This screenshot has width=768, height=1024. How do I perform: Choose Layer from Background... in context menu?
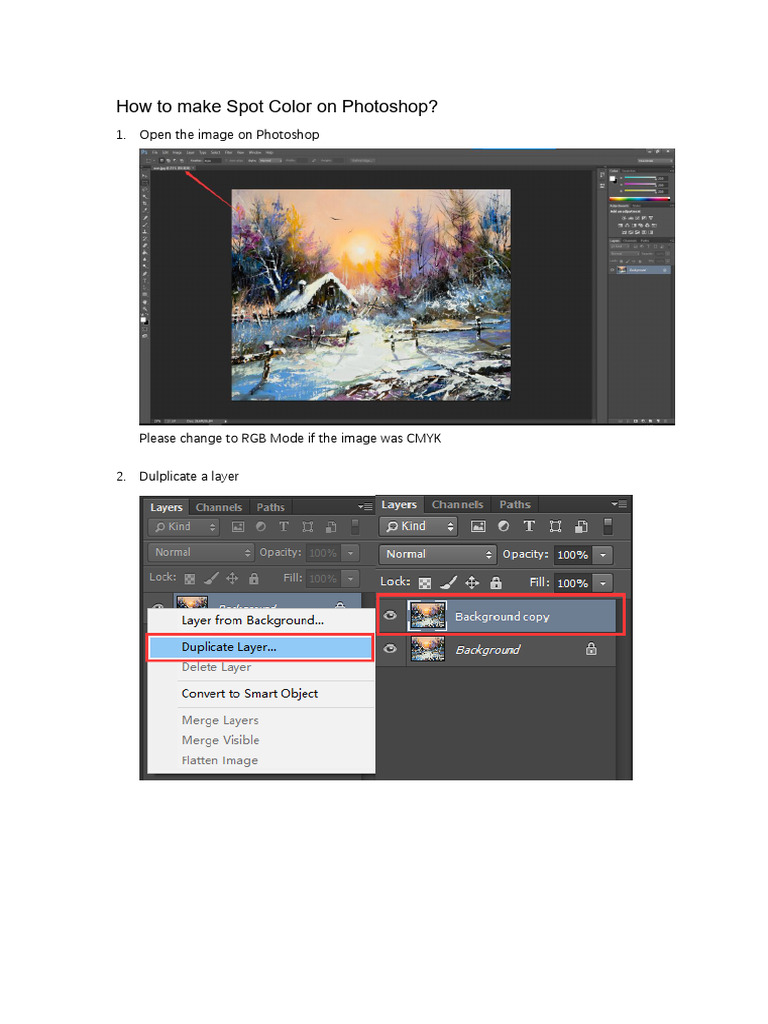click(252, 620)
